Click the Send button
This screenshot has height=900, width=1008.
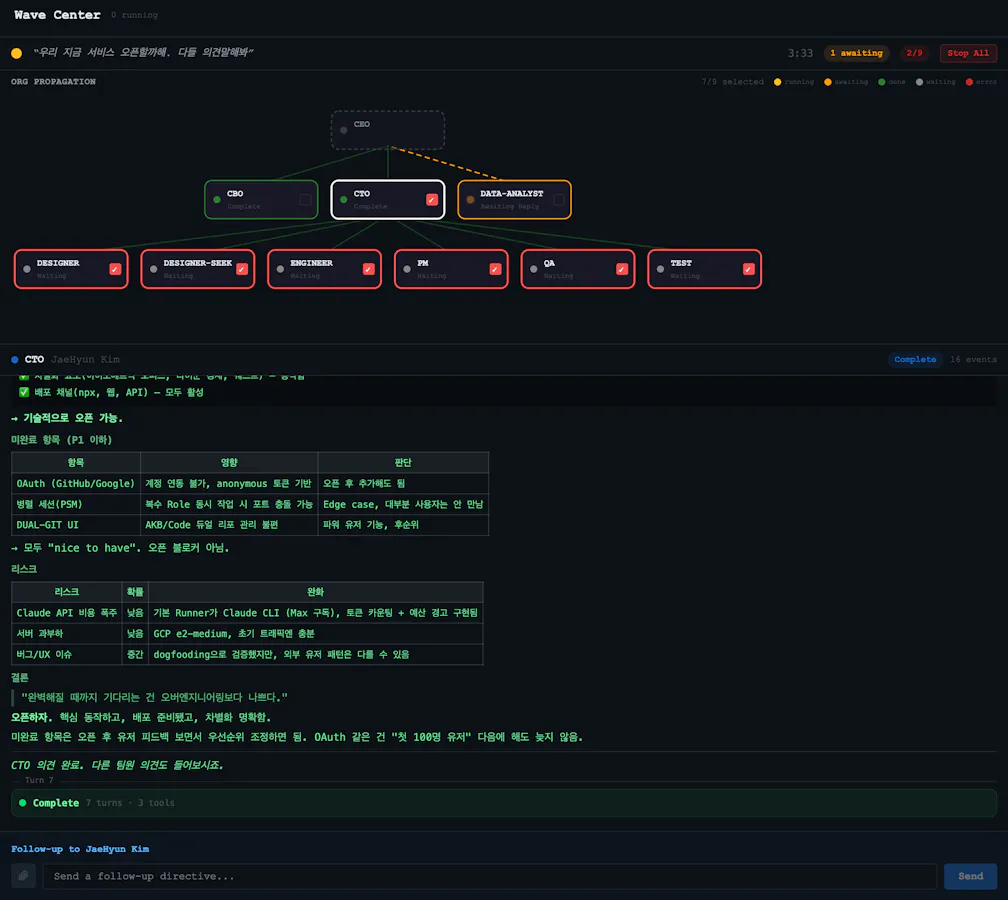[969, 876]
